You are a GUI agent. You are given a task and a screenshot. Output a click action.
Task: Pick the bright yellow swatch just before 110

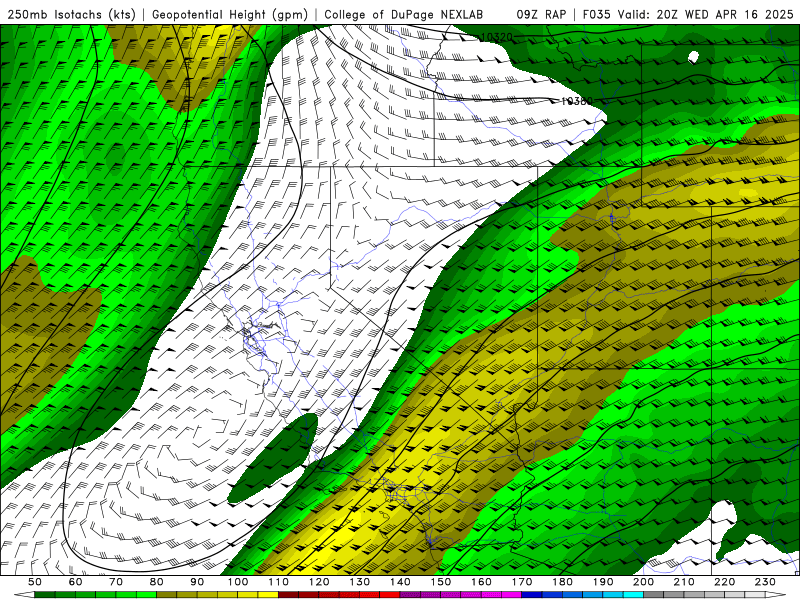[x=268, y=595]
